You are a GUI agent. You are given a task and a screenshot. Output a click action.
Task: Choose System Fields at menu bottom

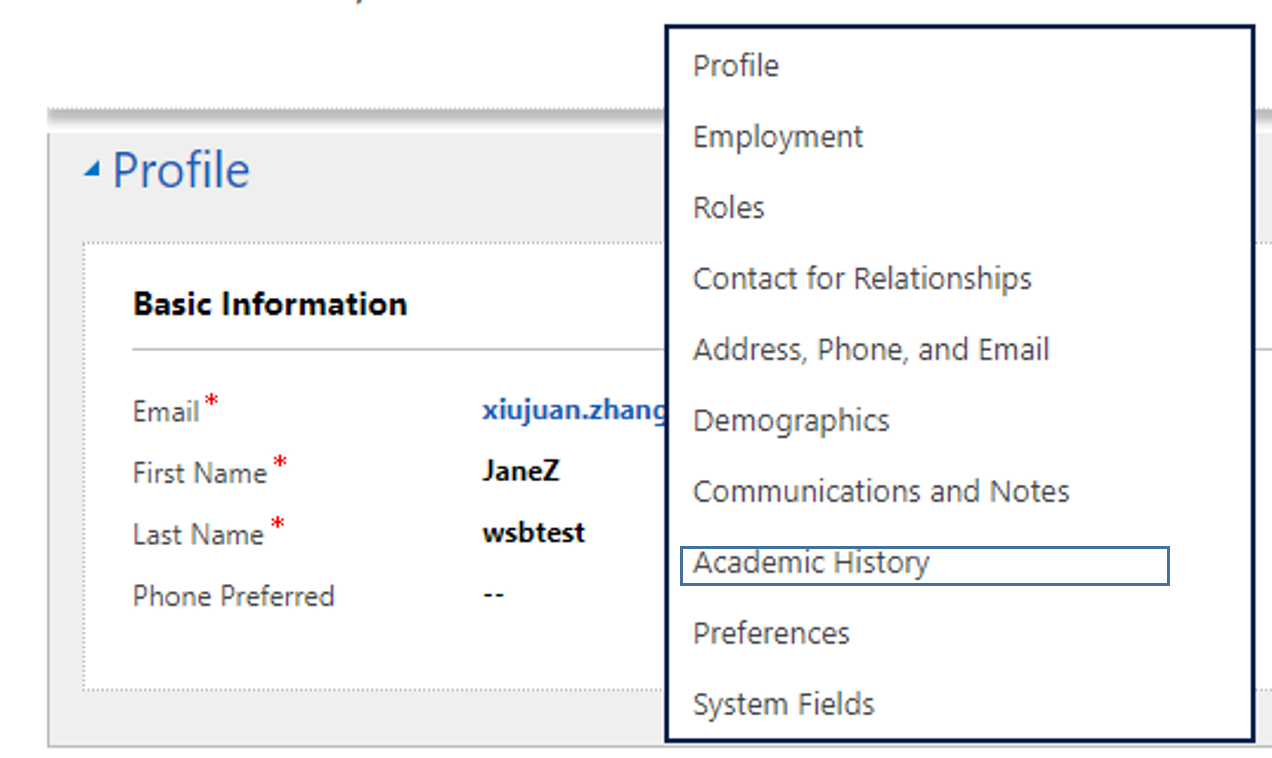784,705
